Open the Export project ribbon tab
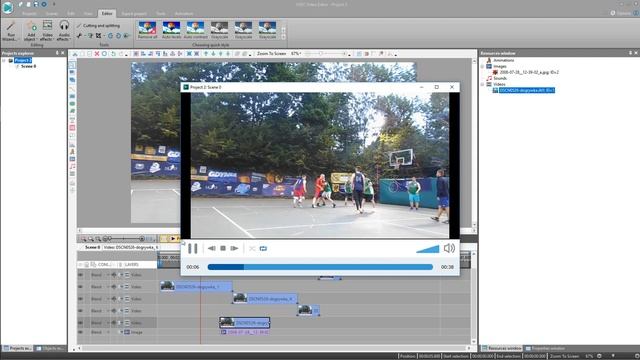 [134, 13]
